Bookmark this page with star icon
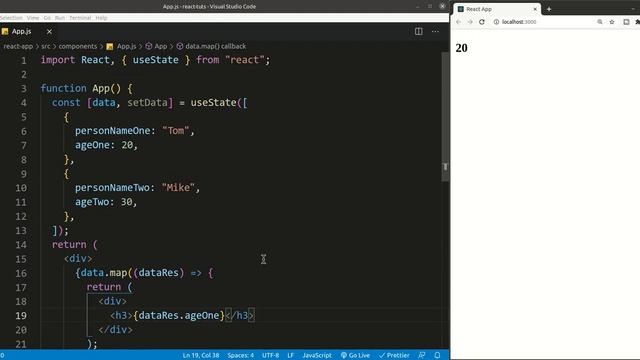 (x=612, y=22)
